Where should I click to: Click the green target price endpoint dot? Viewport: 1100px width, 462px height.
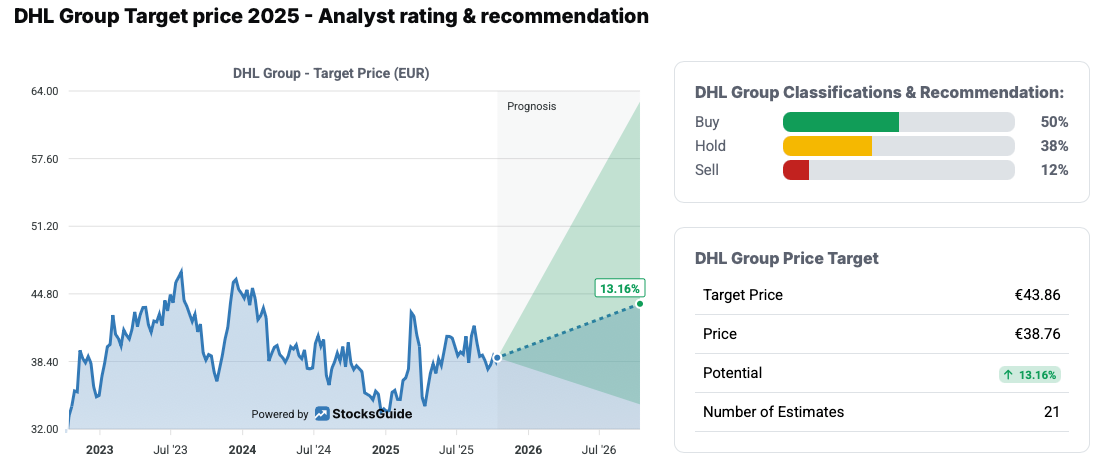pos(639,303)
